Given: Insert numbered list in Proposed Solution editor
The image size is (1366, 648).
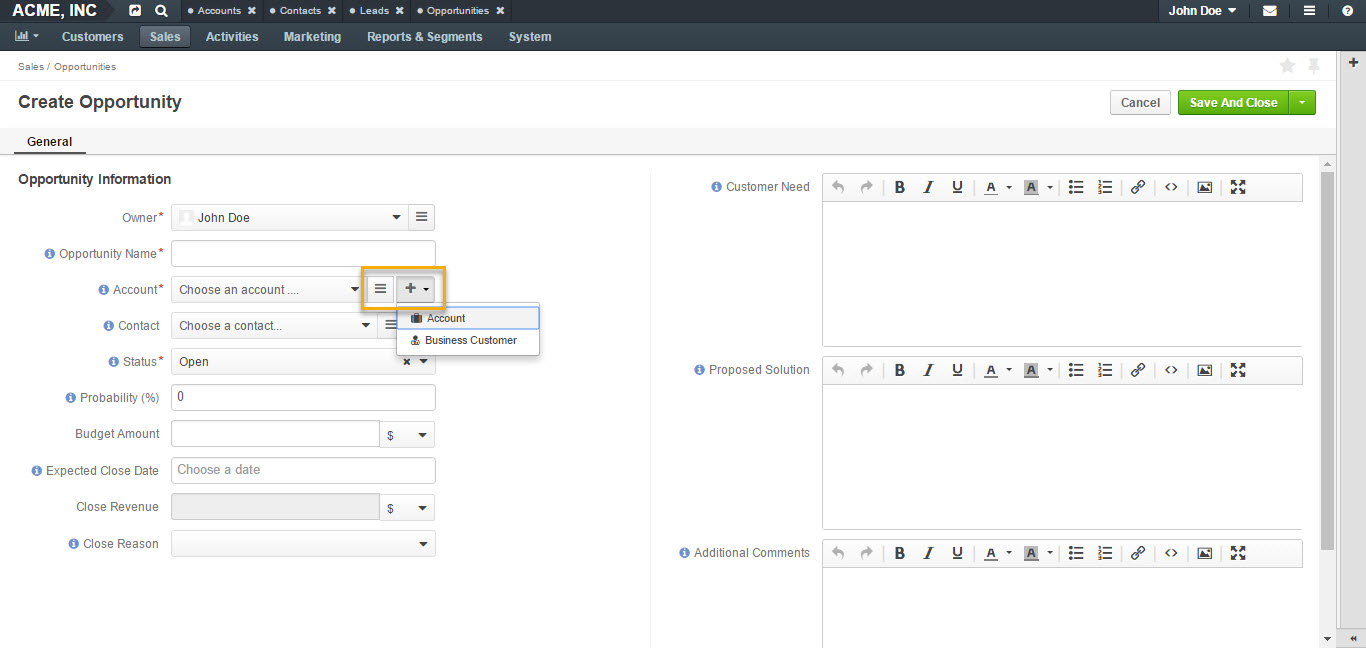Looking at the screenshot, I should pos(1105,370).
